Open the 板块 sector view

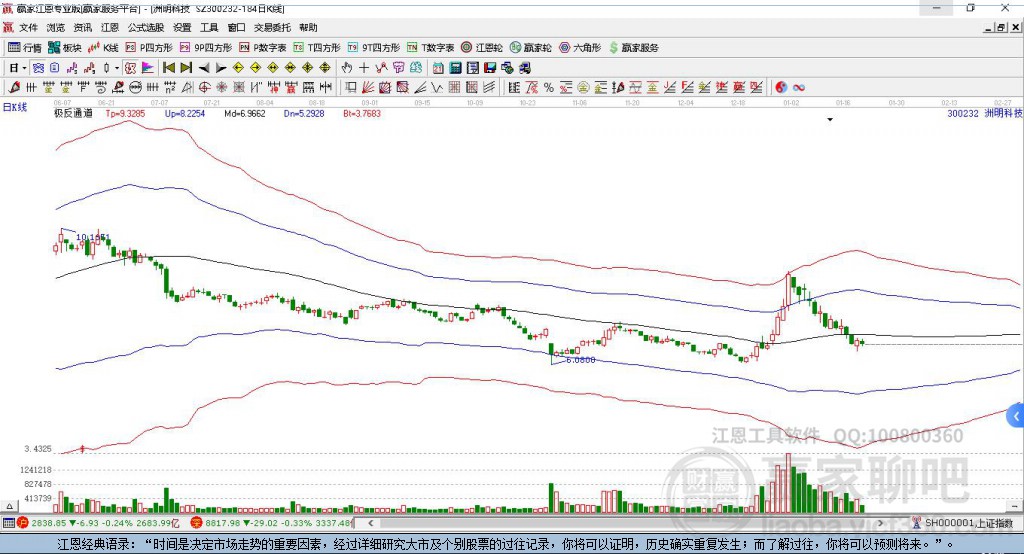(x=65, y=48)
